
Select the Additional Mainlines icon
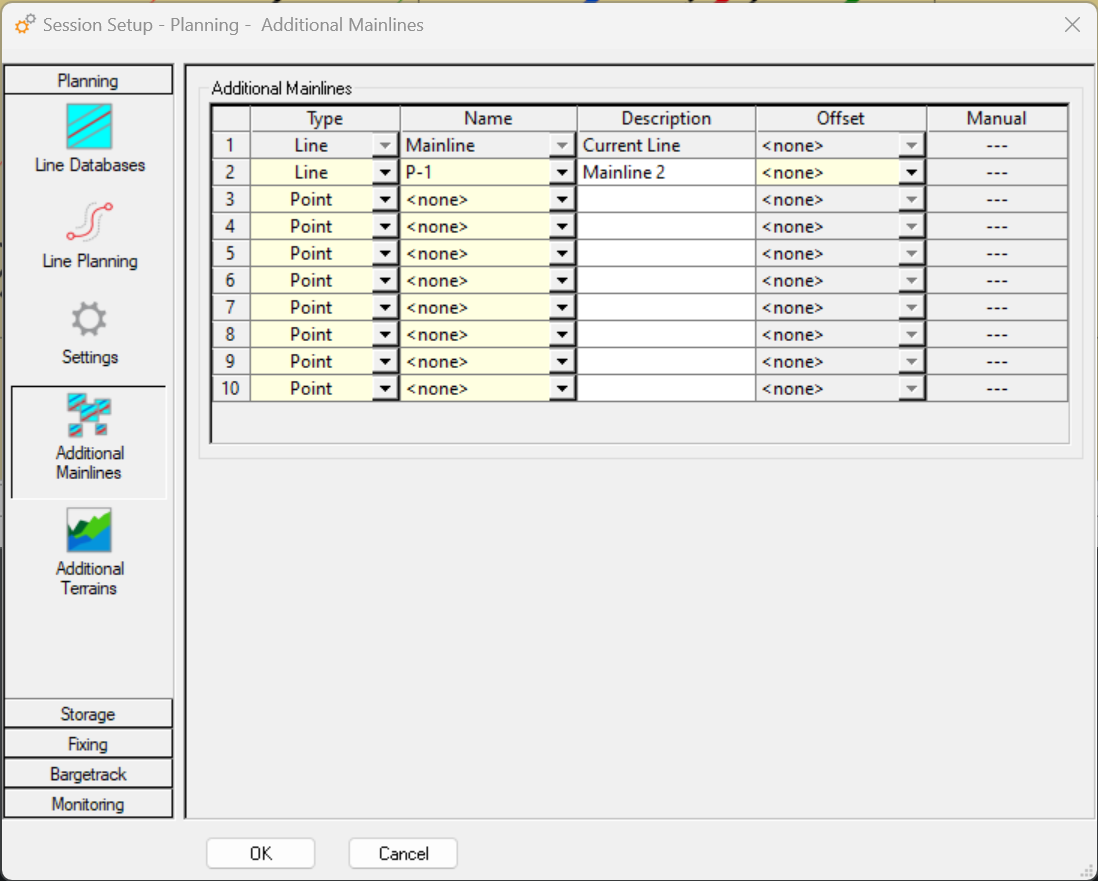pyautogui.click(x=89, y=416)
